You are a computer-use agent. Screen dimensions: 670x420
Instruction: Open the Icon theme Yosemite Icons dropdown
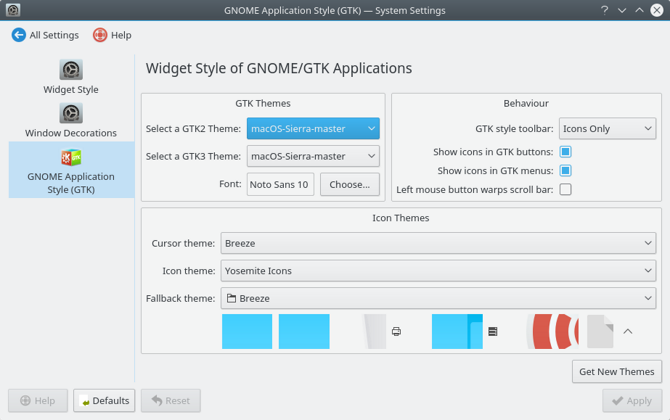click(x=438, y=271)
